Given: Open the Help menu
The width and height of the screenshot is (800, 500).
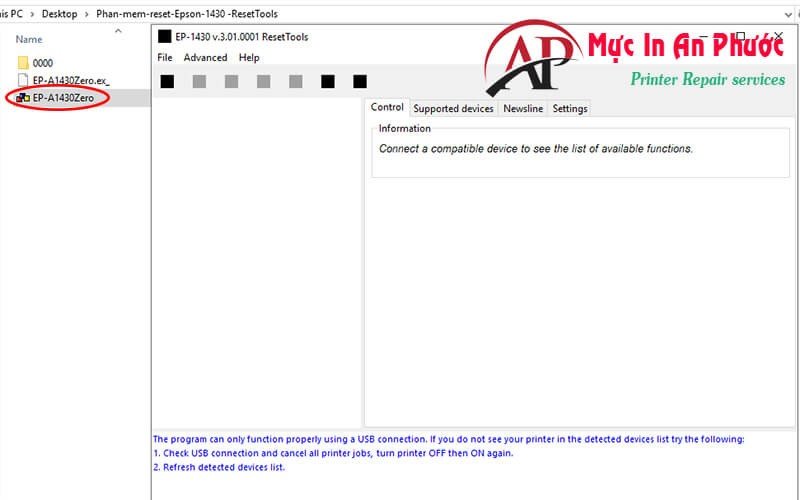Looking at the screenshot, I should pos(249,58).
